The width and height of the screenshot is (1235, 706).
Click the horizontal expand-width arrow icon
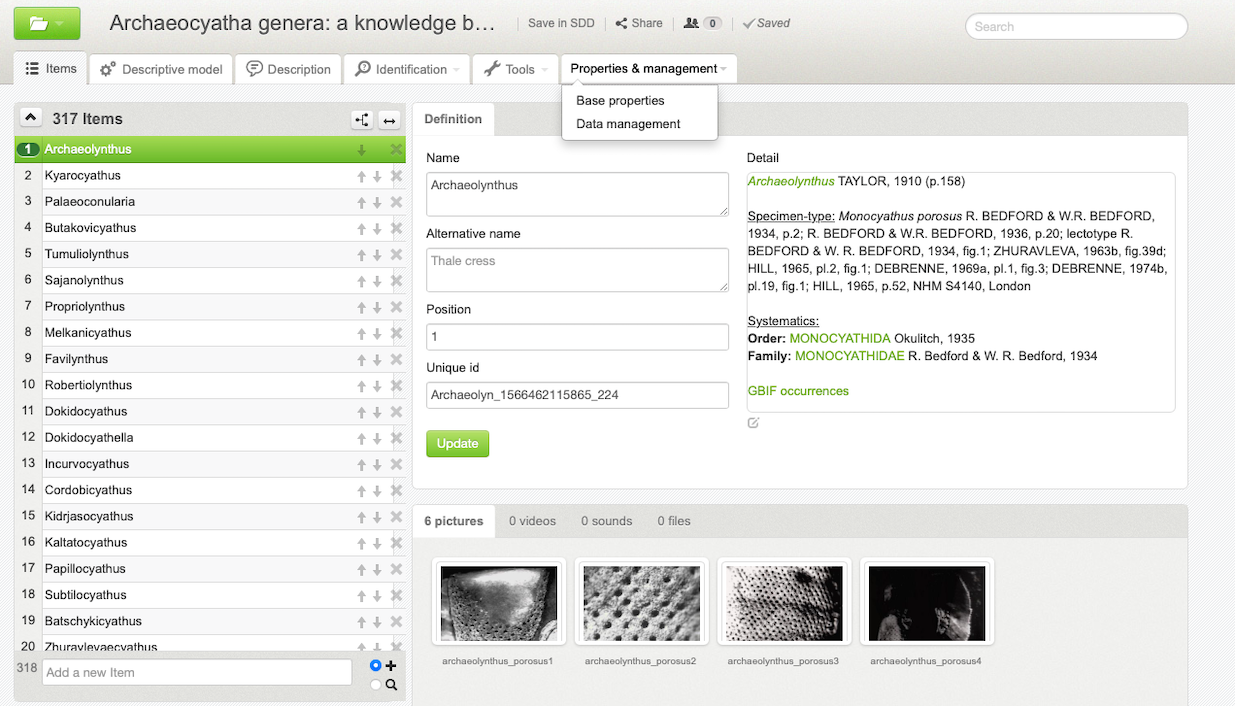tap(390, 120)
